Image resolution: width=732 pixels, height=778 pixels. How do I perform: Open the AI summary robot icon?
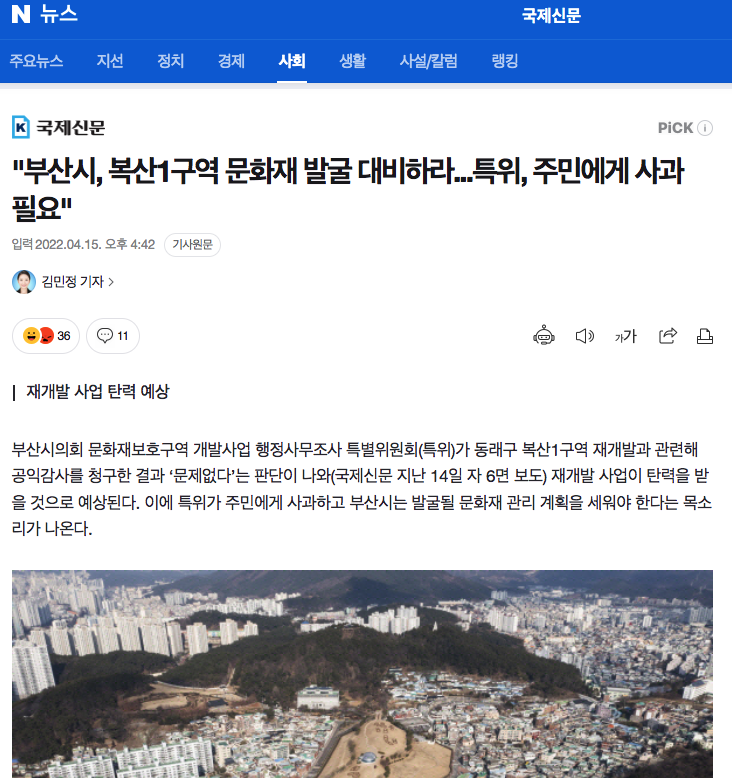click(543, 336)
